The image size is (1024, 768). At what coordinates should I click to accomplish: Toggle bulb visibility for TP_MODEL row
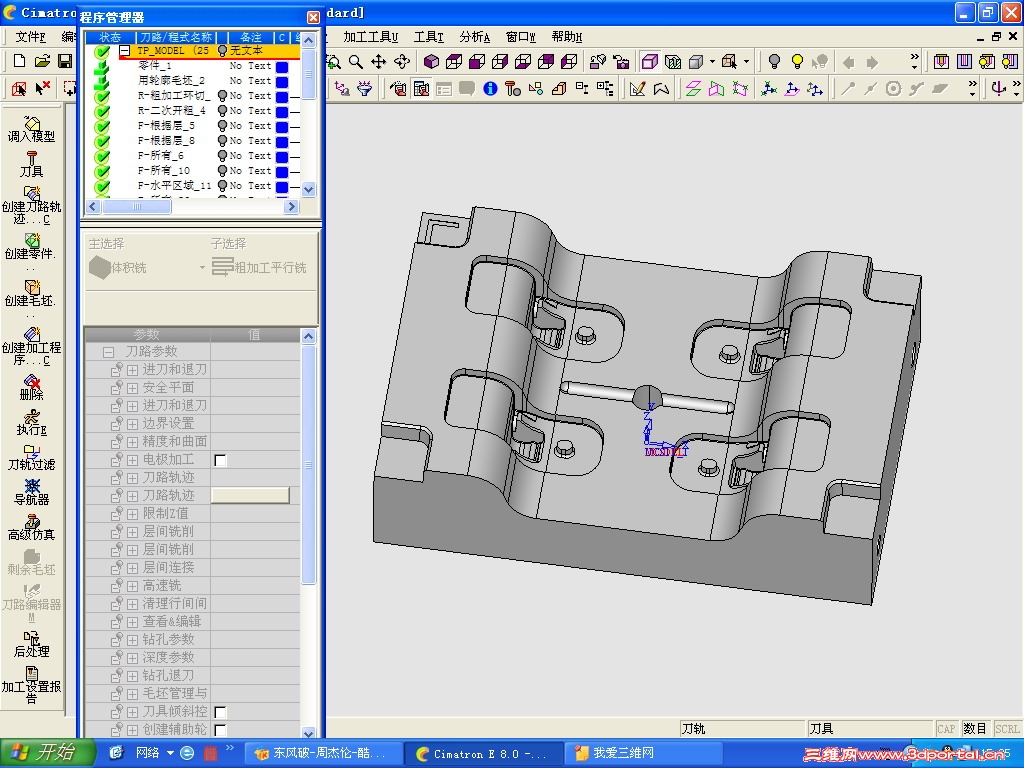[x=222, y=50]
